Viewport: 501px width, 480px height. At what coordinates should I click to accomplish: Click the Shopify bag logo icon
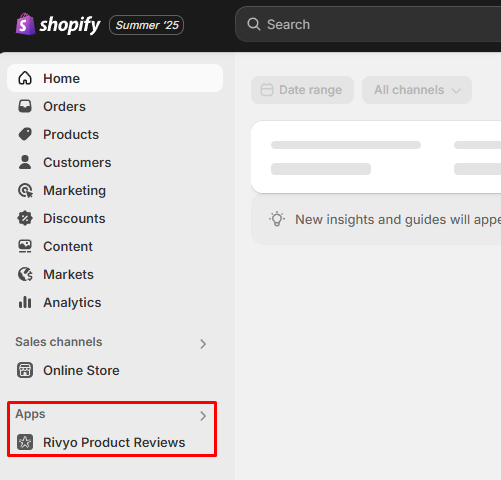click(25, 24)
